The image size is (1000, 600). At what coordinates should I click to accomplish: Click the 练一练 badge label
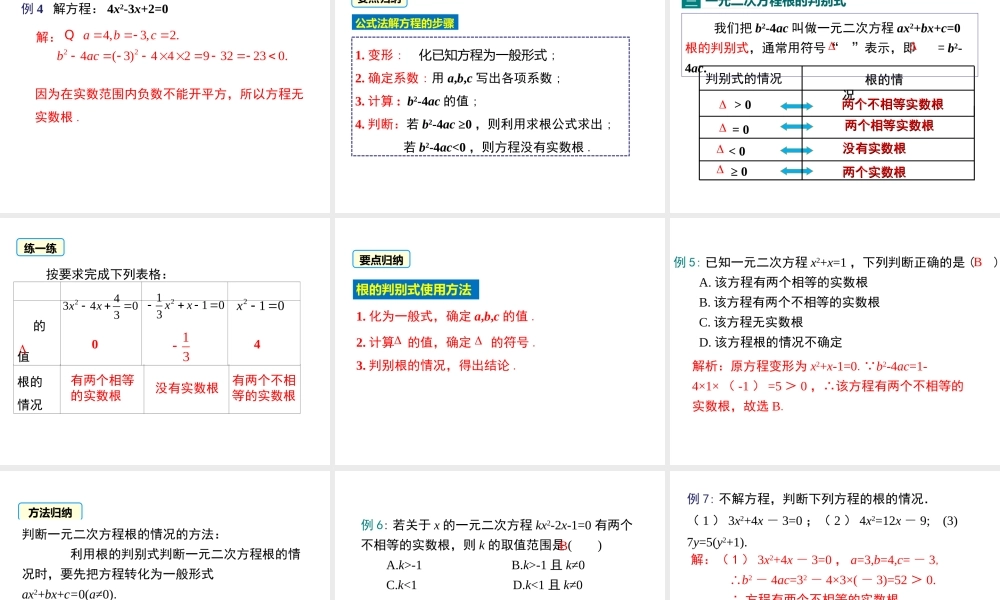click(40, 248)
